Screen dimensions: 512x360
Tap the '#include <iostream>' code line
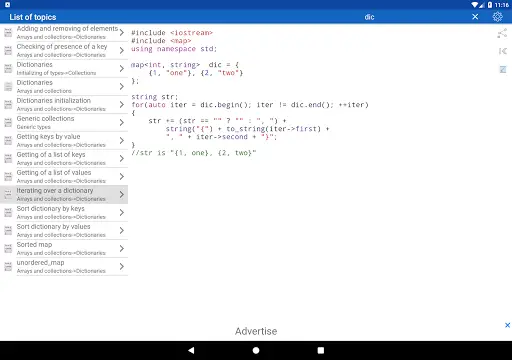click(x=172, y=33)
